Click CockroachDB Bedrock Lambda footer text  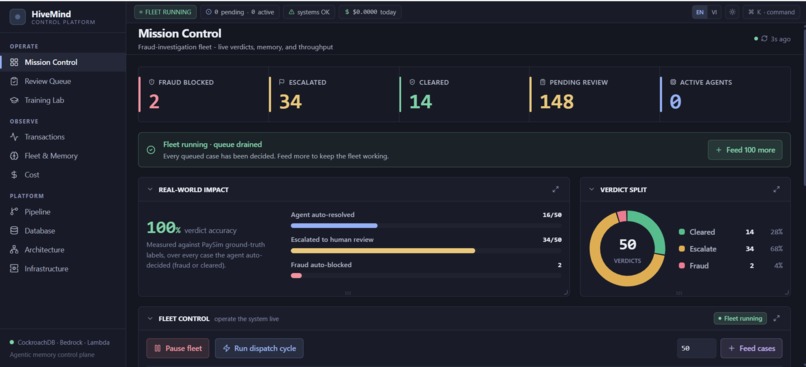coord(63,342)
